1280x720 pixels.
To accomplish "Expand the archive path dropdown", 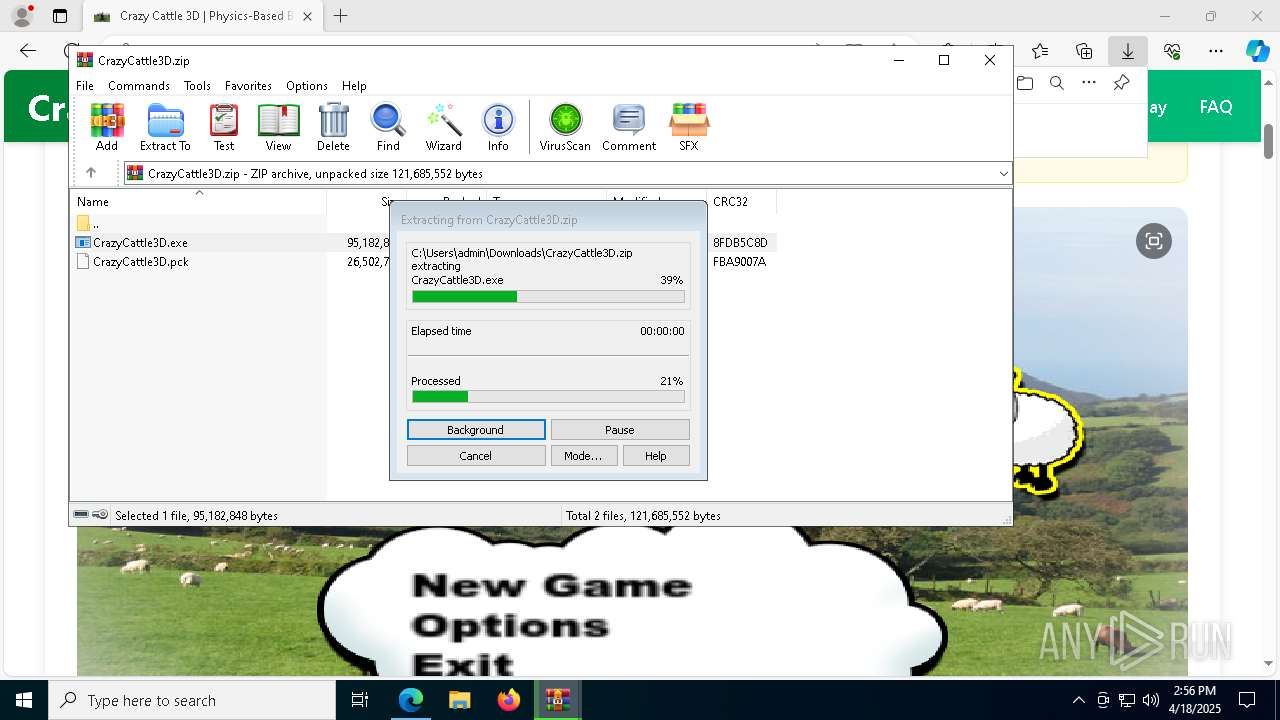I will coord(1003,173).
